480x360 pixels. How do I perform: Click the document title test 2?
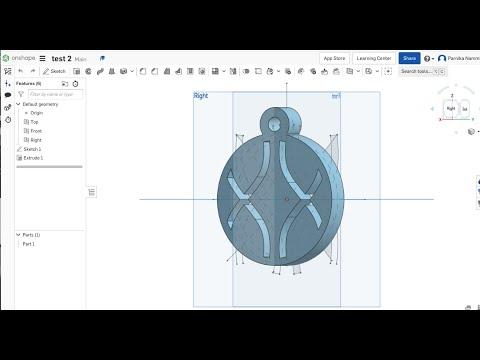click(x=61, y=59)
